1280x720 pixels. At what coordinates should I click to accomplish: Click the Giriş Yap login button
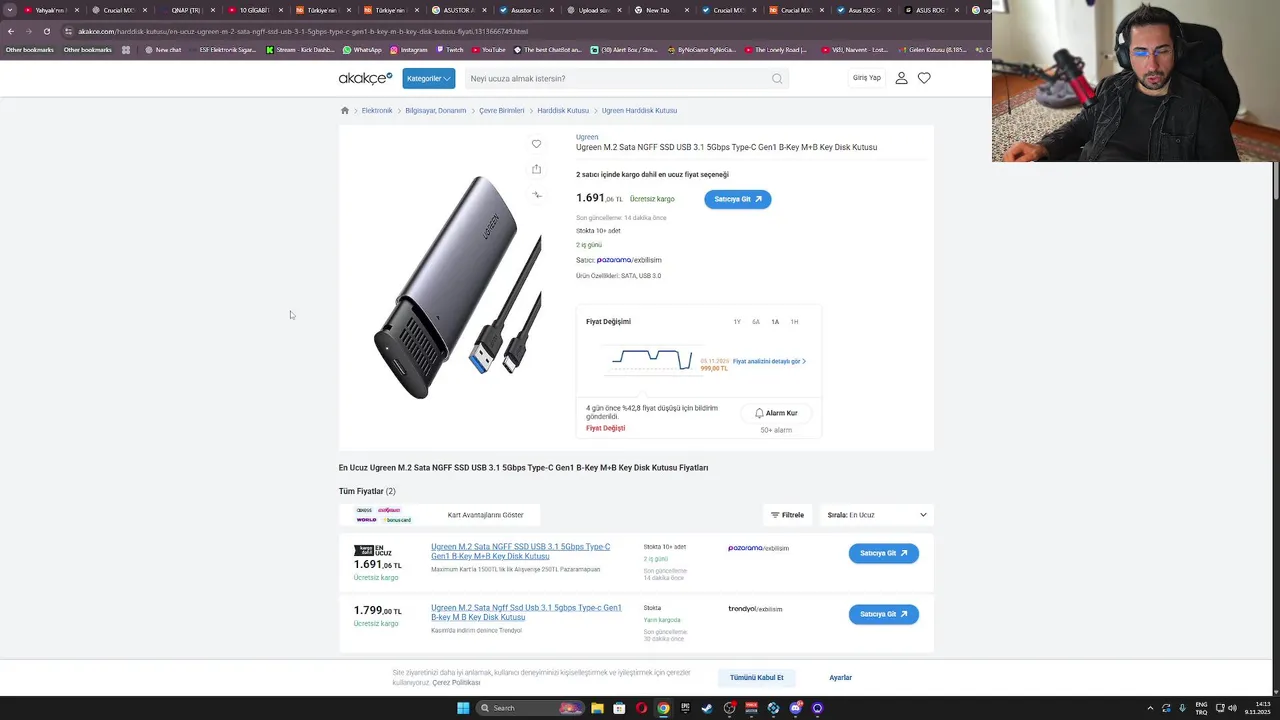(867, 78)
